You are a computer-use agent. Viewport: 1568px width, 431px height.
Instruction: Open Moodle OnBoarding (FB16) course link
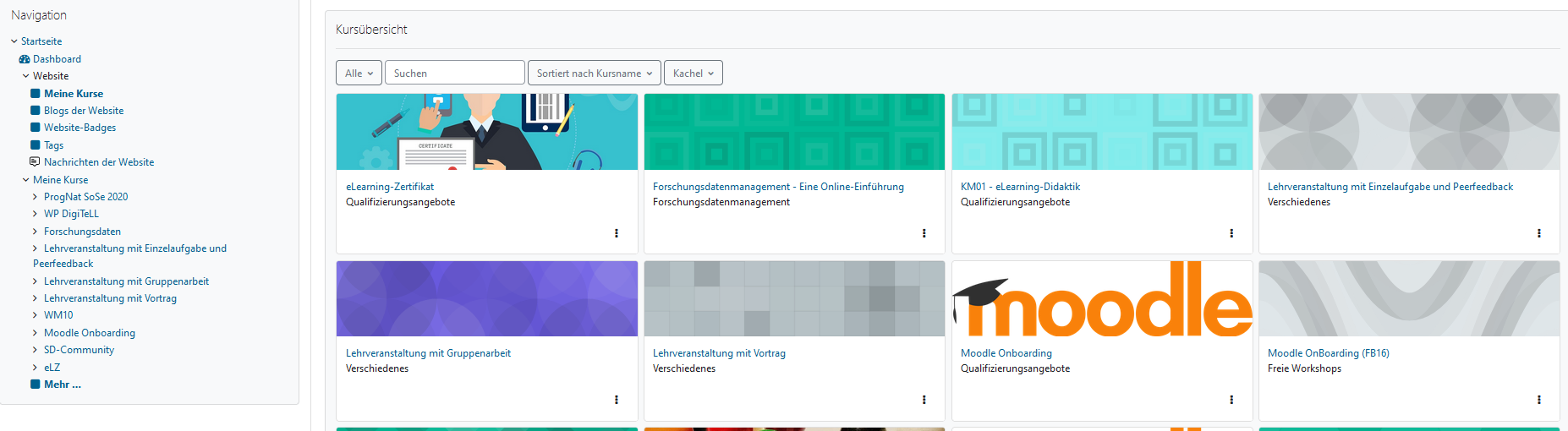[1328, 353]
